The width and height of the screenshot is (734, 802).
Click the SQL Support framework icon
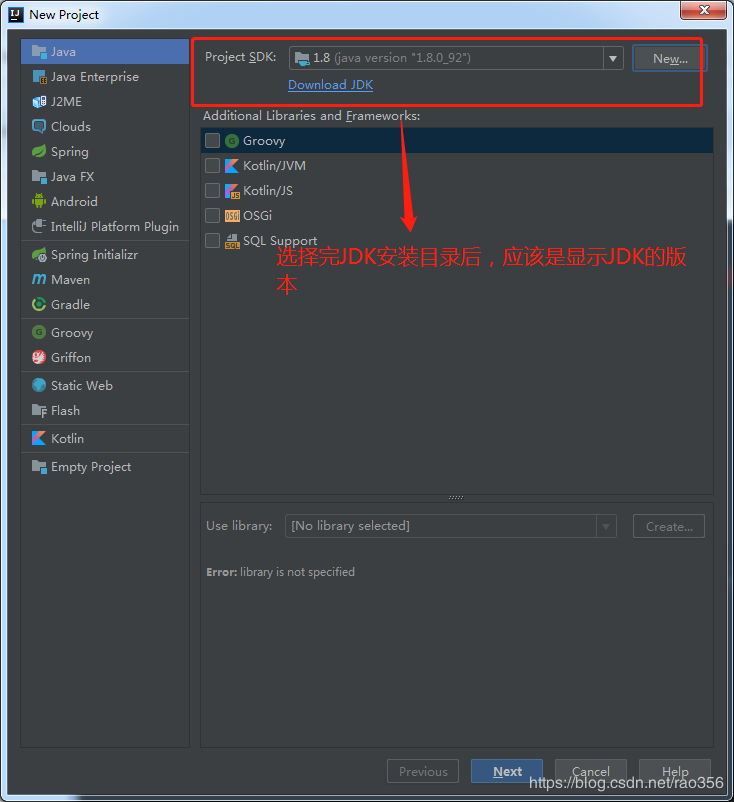pyautogui.click(x=232, y=241)
